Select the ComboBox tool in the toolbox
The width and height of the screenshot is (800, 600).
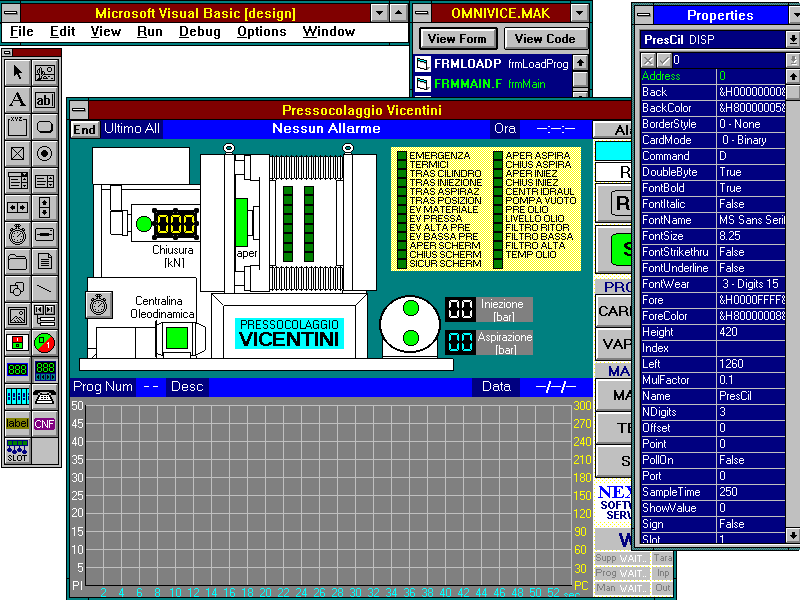point(17,181)
